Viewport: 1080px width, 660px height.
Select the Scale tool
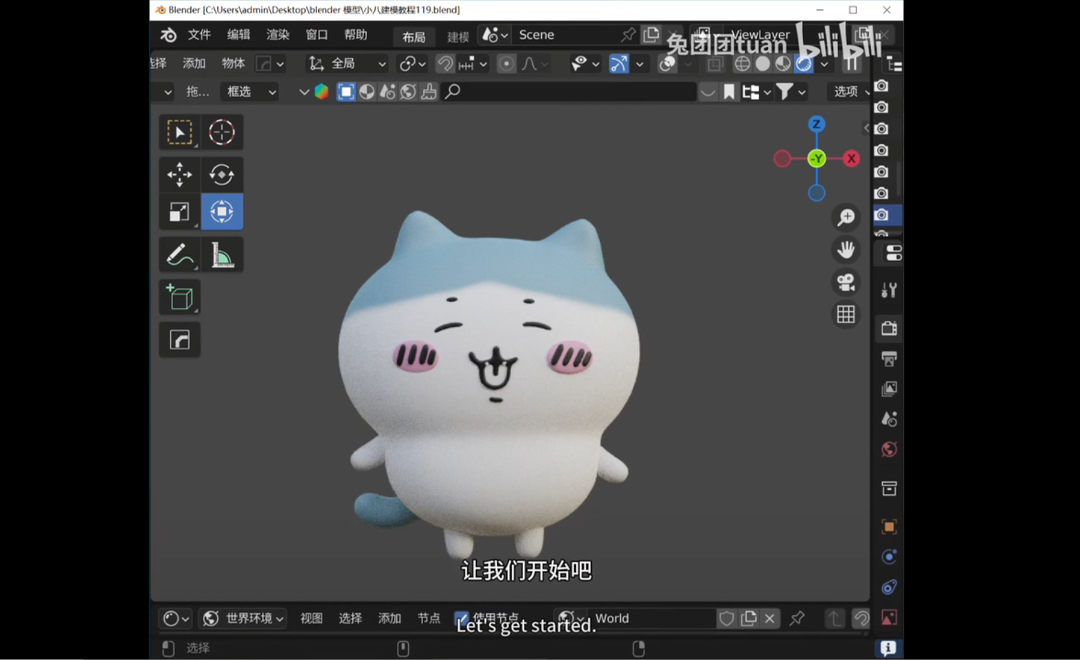coord(179,211)
